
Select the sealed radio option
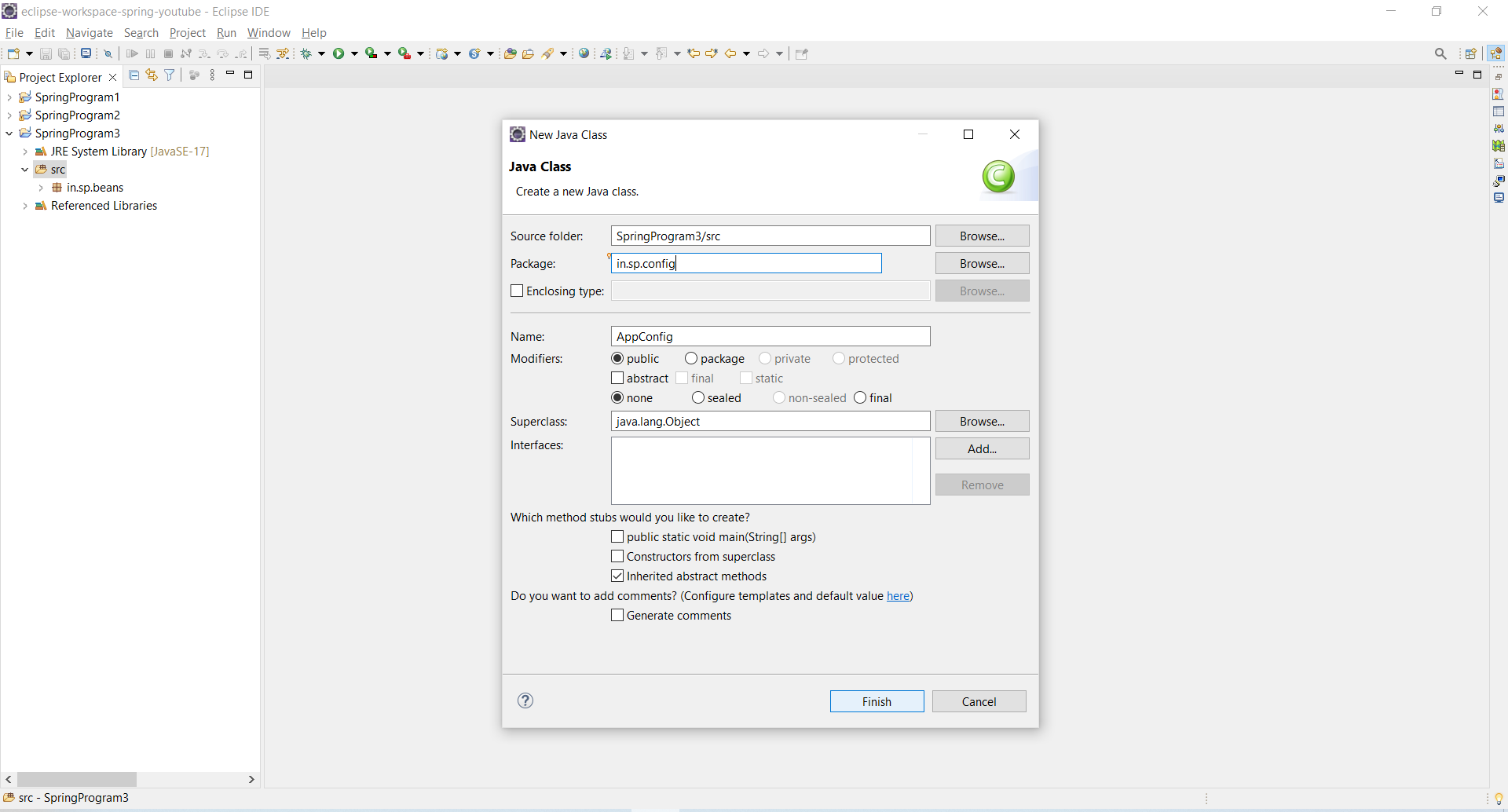pyautogui.click(x=698, y=397)
